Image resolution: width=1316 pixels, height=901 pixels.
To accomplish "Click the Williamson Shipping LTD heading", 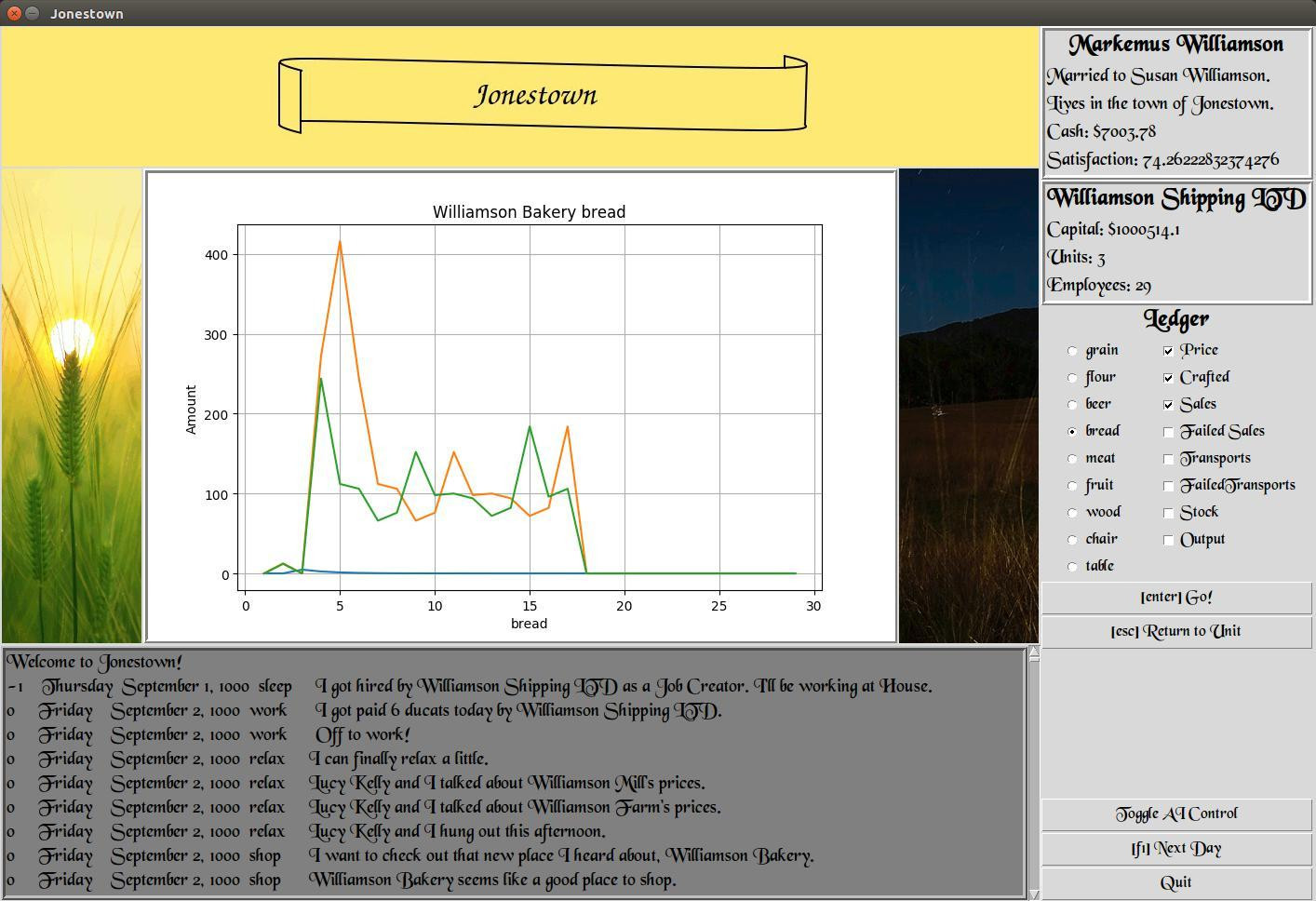I will tap(1176, 198).
